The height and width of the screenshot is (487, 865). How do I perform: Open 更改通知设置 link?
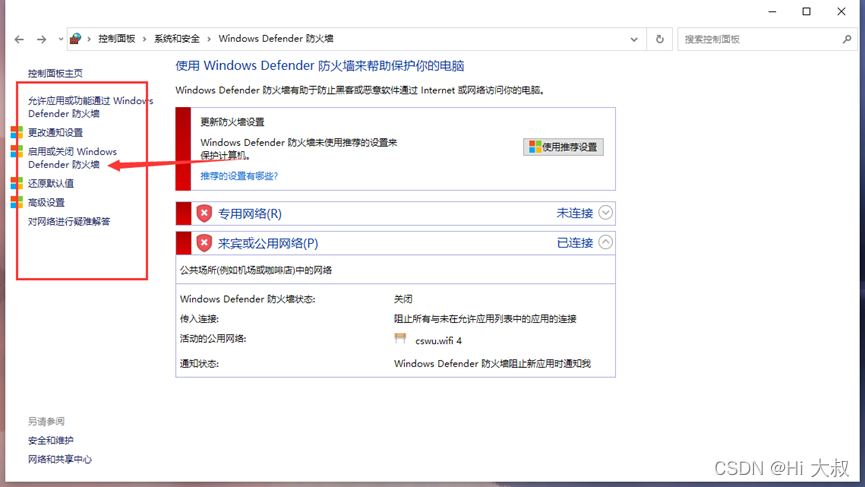coord(55,132)
